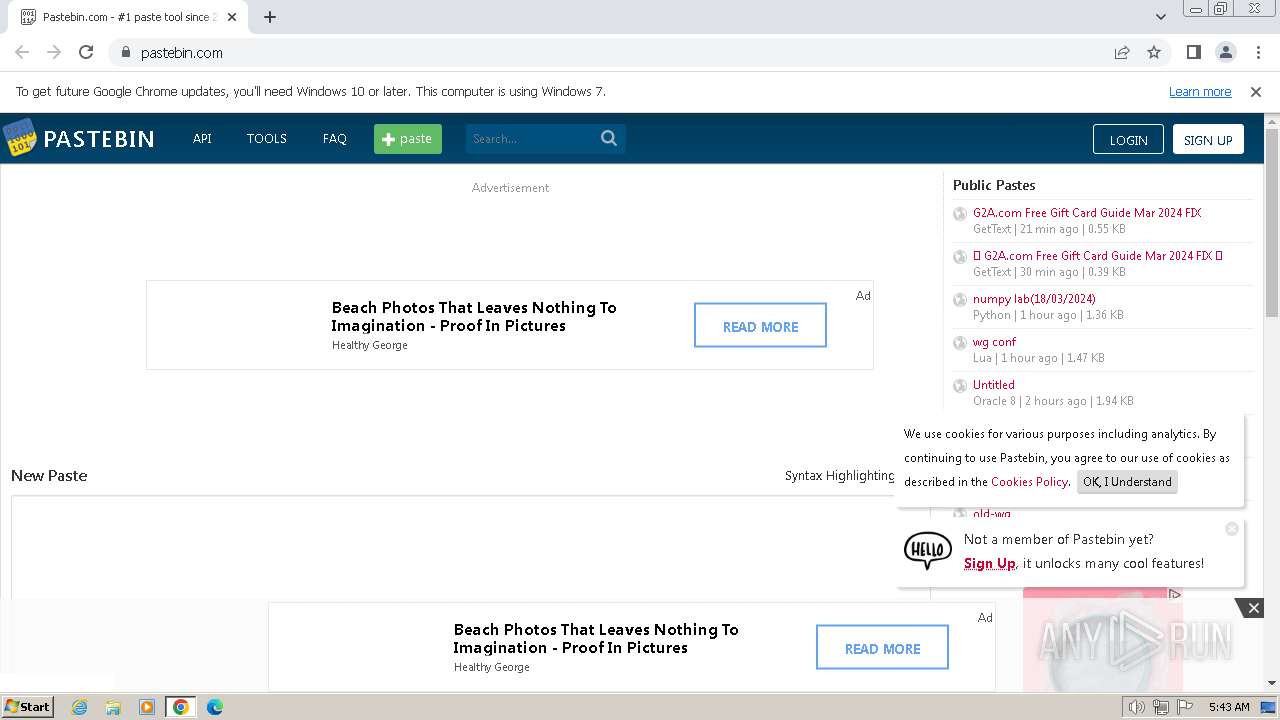Click the share page icon
This screenshot has width=1280, height=720.
coord(1122,53)
